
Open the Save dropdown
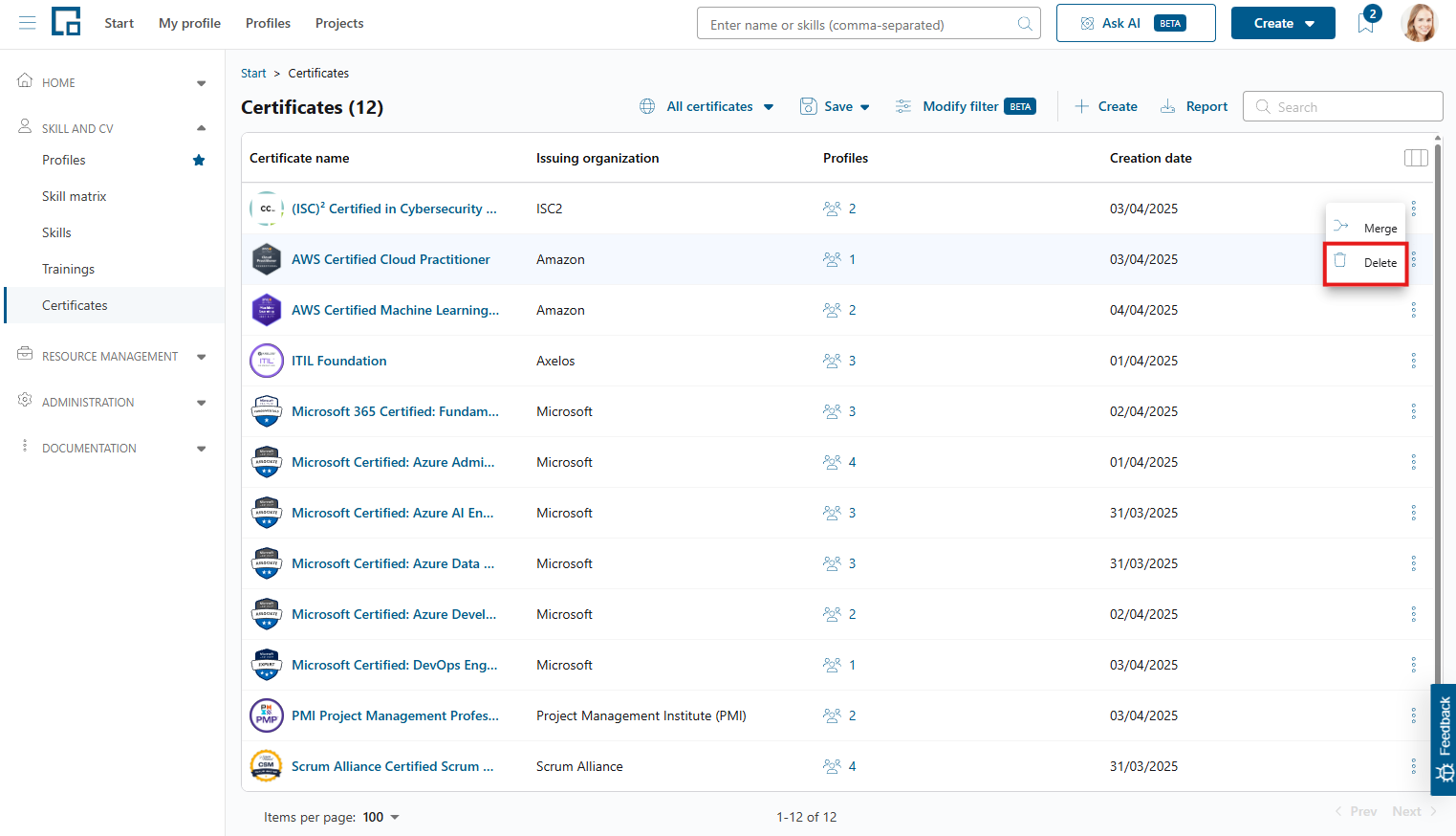pos(836,106)
